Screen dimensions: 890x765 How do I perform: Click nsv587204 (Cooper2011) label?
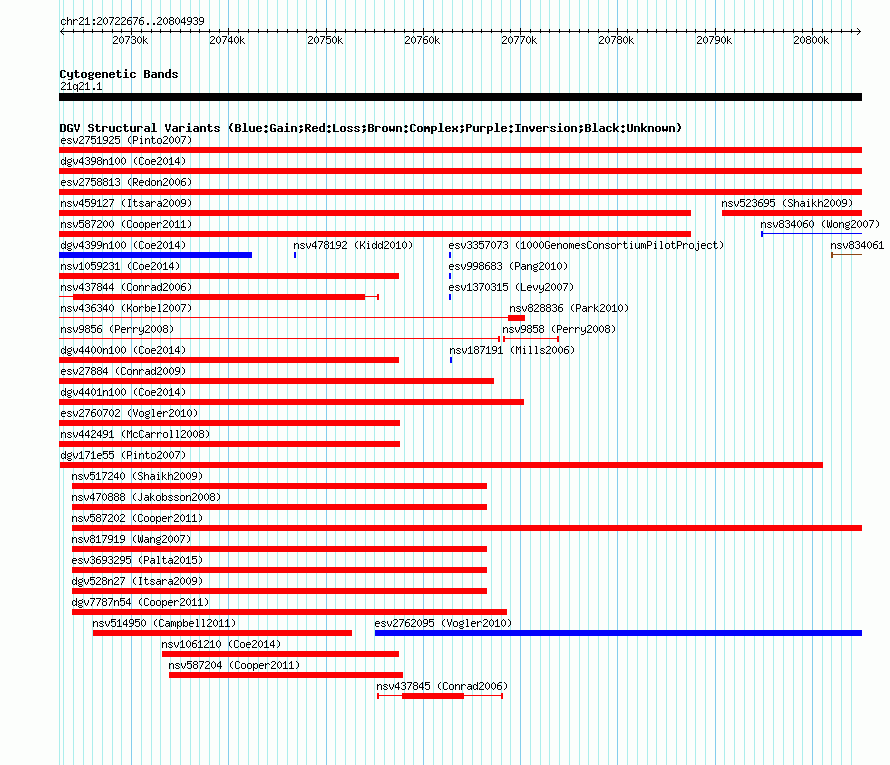[x=234, y=665]
